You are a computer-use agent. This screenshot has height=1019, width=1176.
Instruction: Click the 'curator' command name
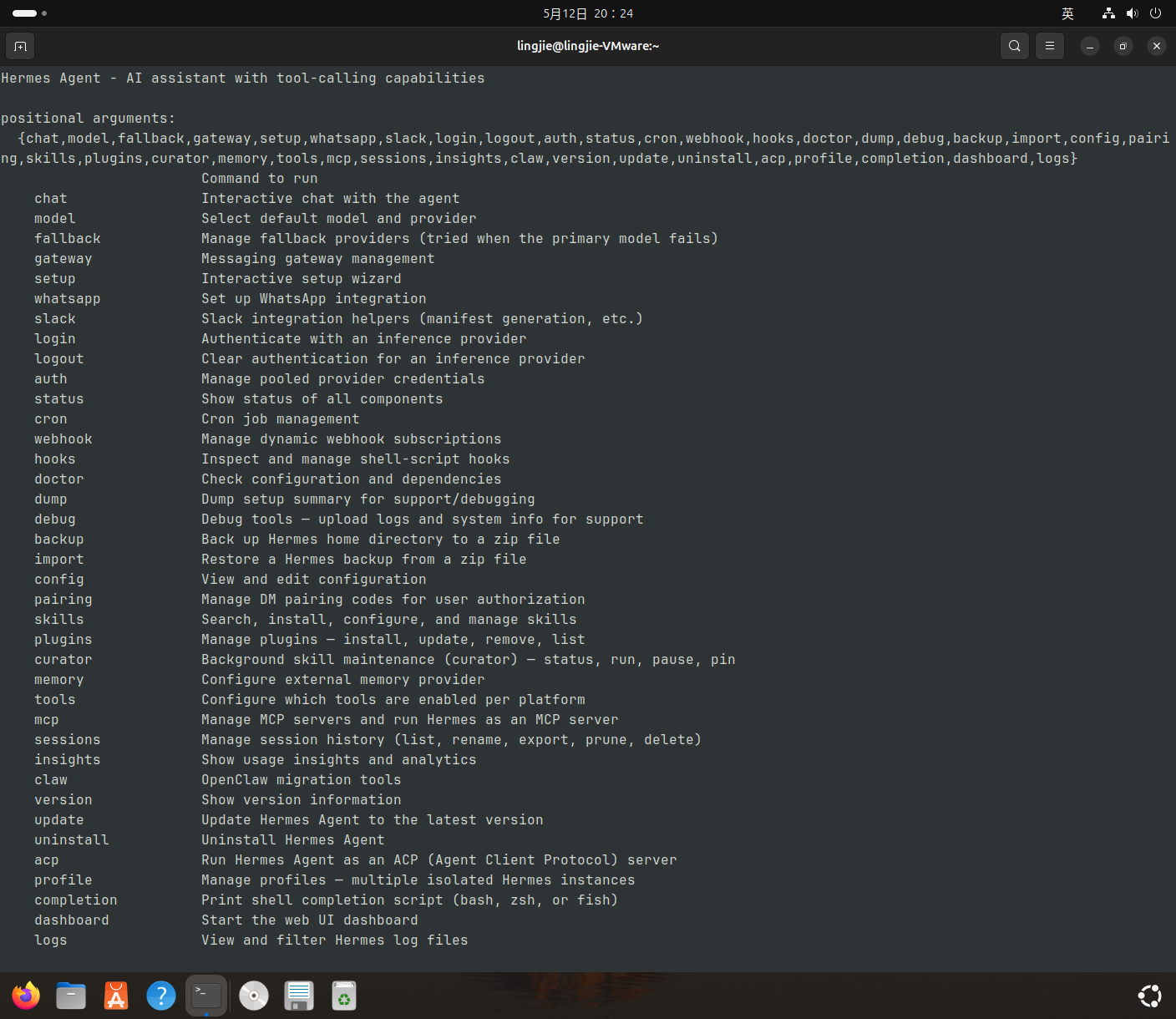tap(63, 660)
